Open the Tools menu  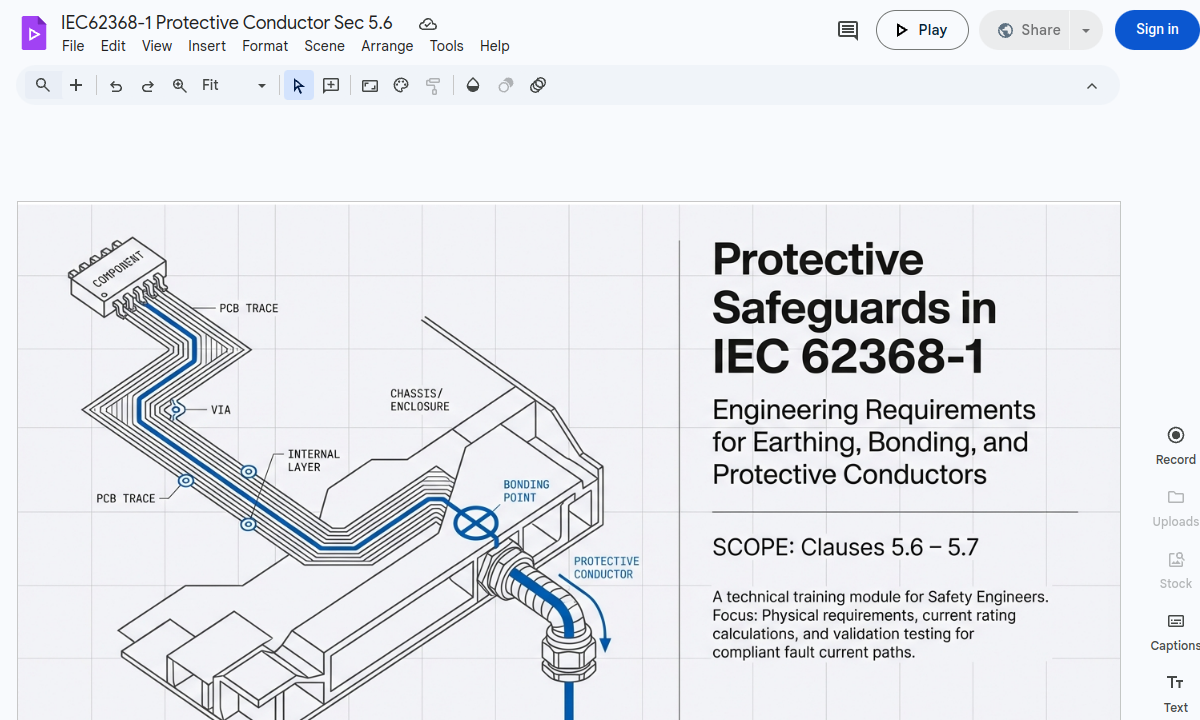[x=446, y=46]
